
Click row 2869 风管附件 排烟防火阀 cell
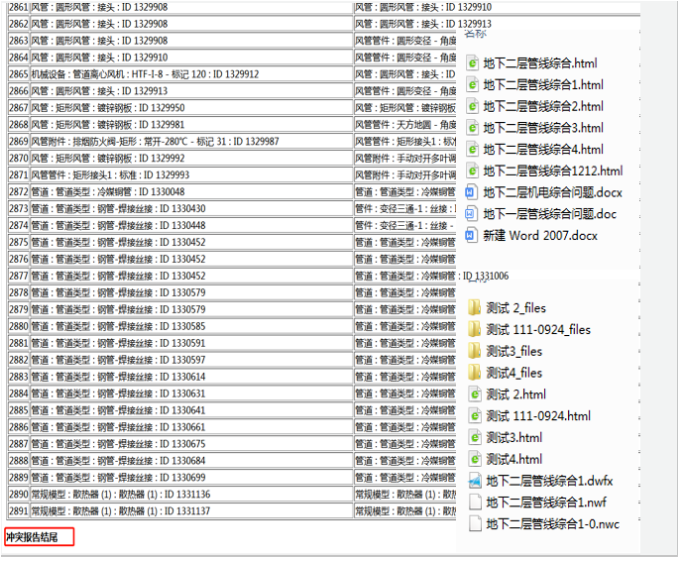191,141
